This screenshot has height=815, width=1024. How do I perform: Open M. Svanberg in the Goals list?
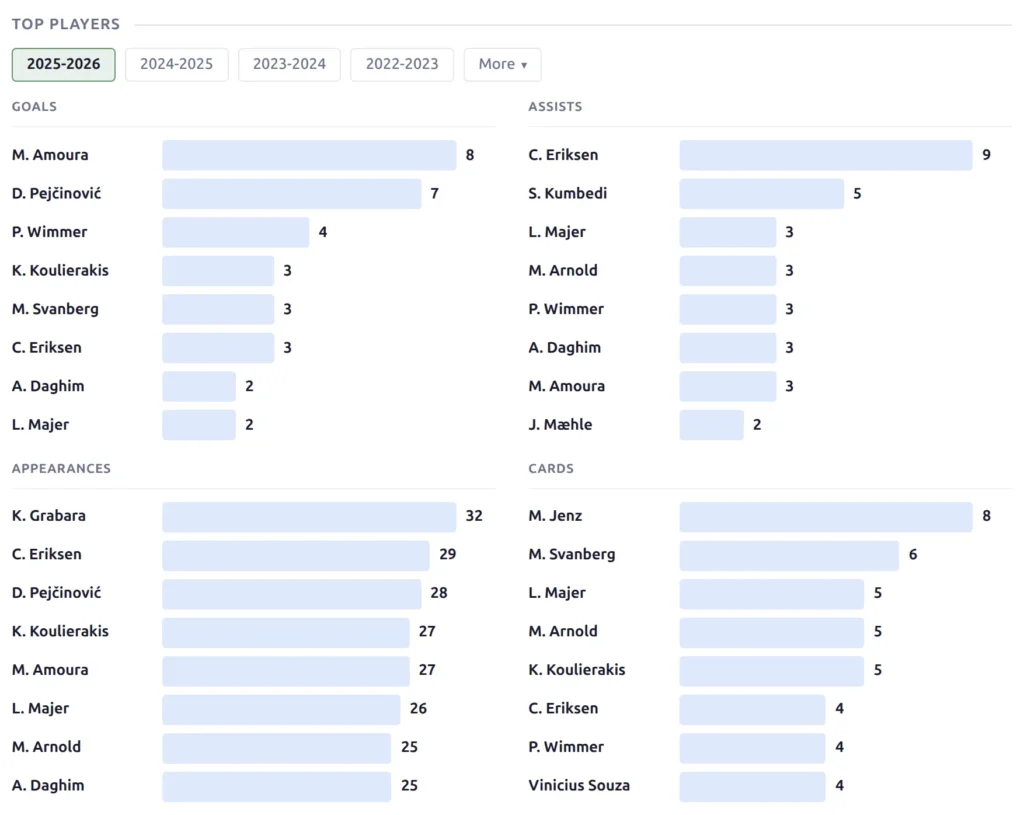[x=56, y=309]
